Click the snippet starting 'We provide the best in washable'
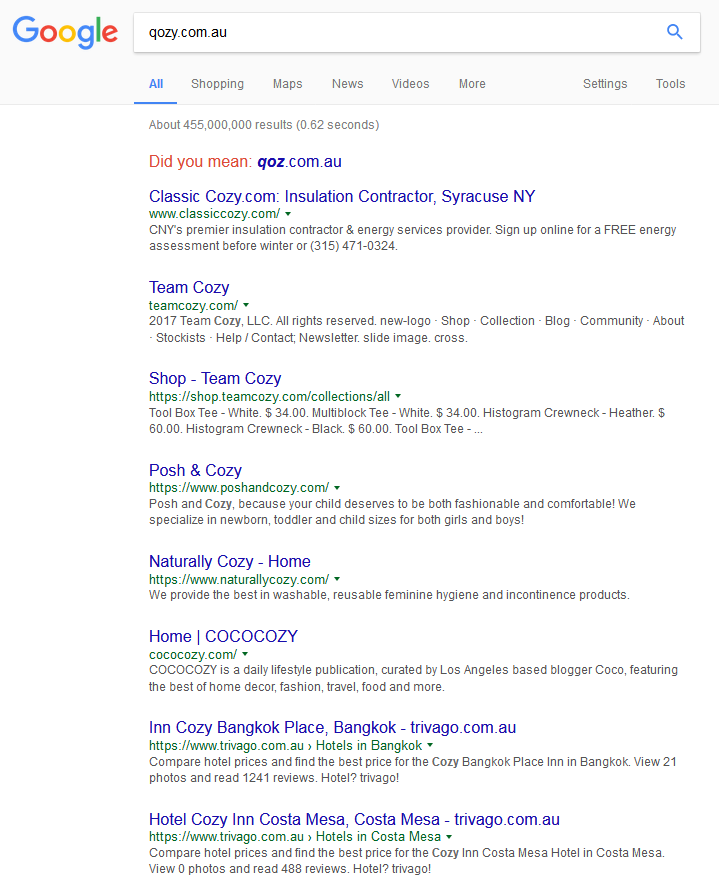Image resolution: width=719 pixels, height=883 pixels. [389, 595]
